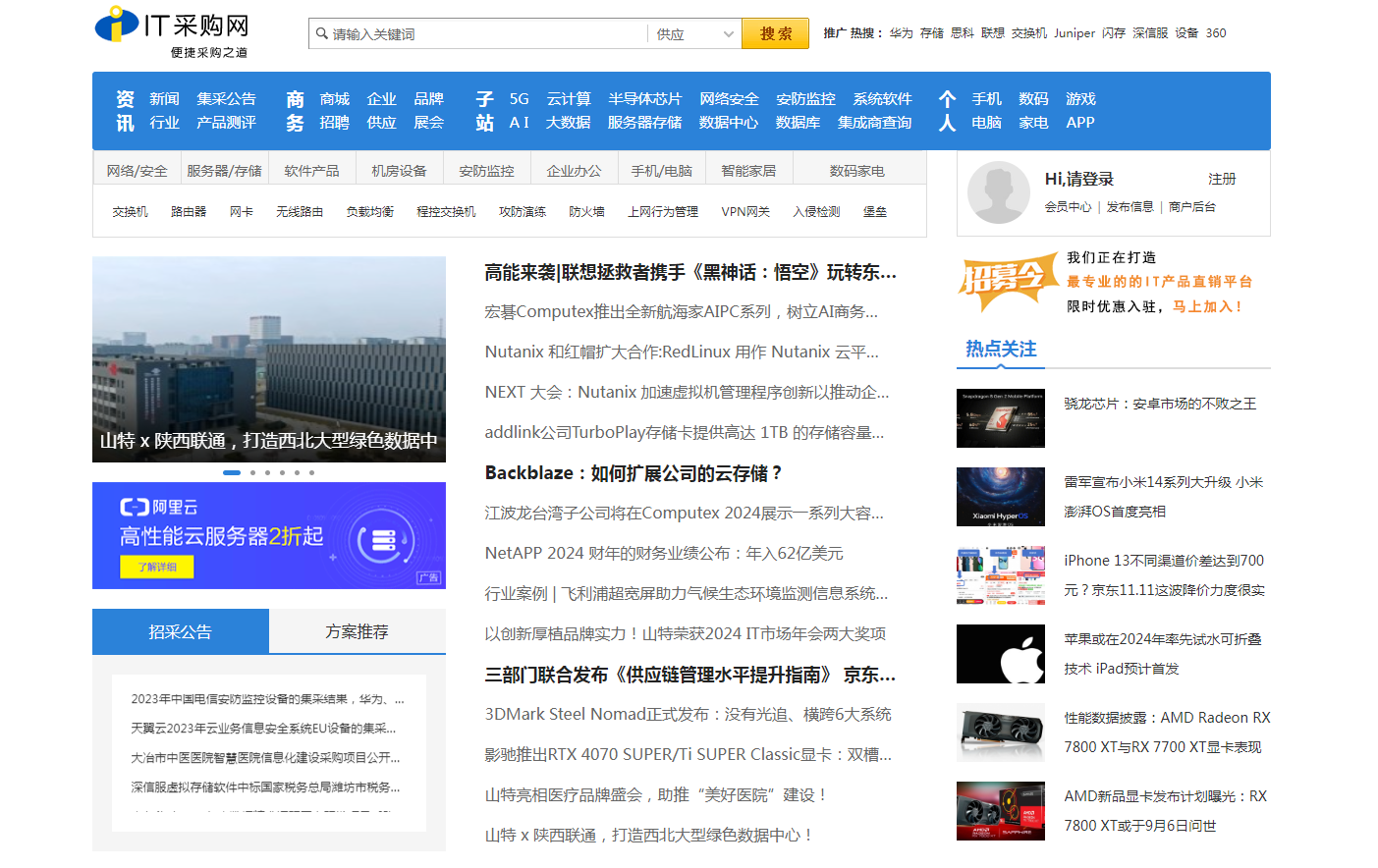The width and height of the screenshot is (1378, 868).
Task: Select the second carousel indicator dot
Action: tap(252, 472)
